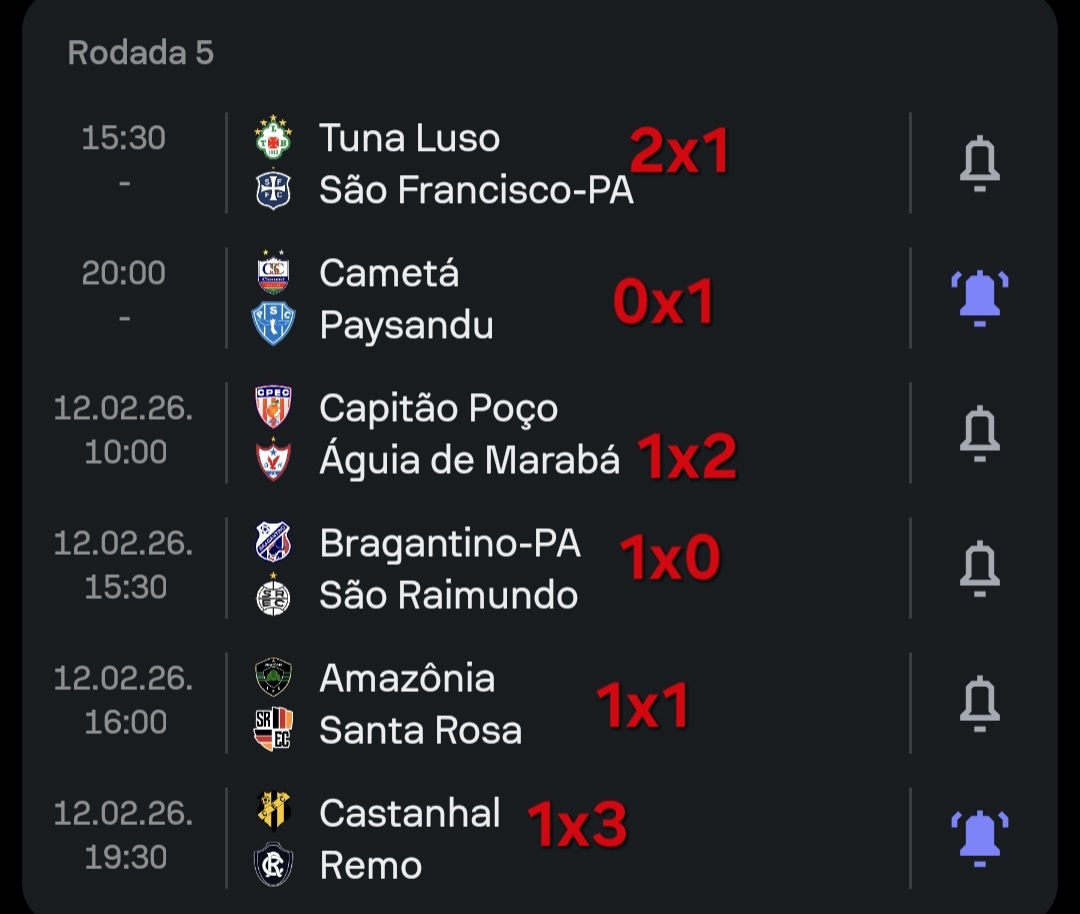The width and height of the screenshot is (1080, 914).
Task: Click the São Francisco-PA team crest
Action: tap(273, 190)
